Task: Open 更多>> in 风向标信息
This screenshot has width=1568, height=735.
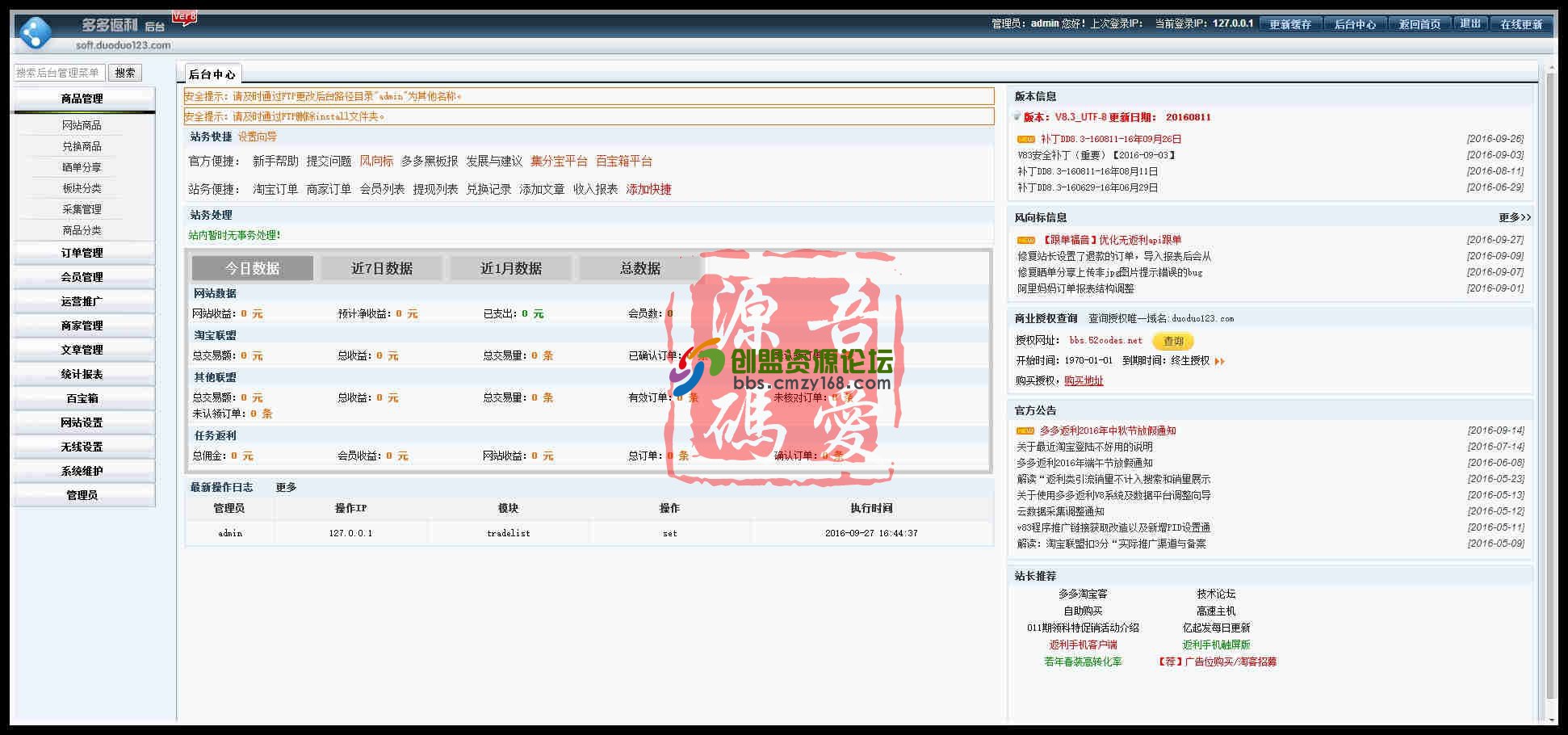Action: coord(1515,218)
